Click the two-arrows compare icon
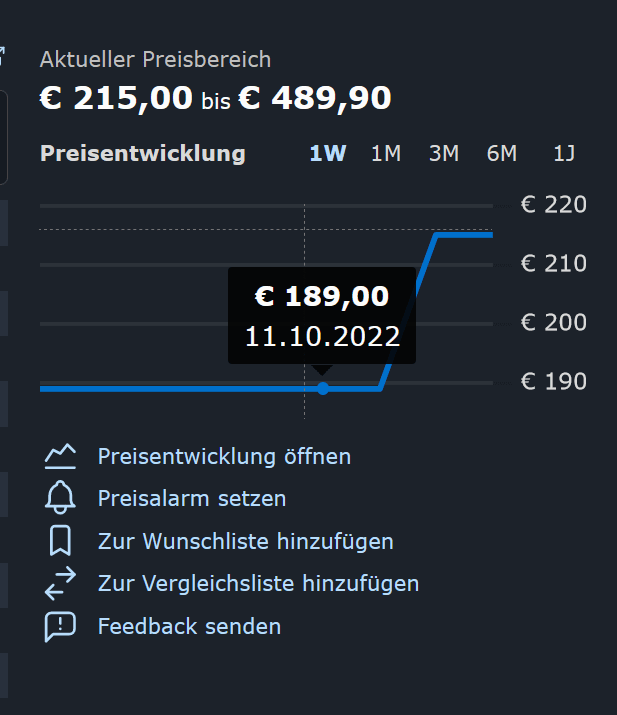 [x=60, y=583]
